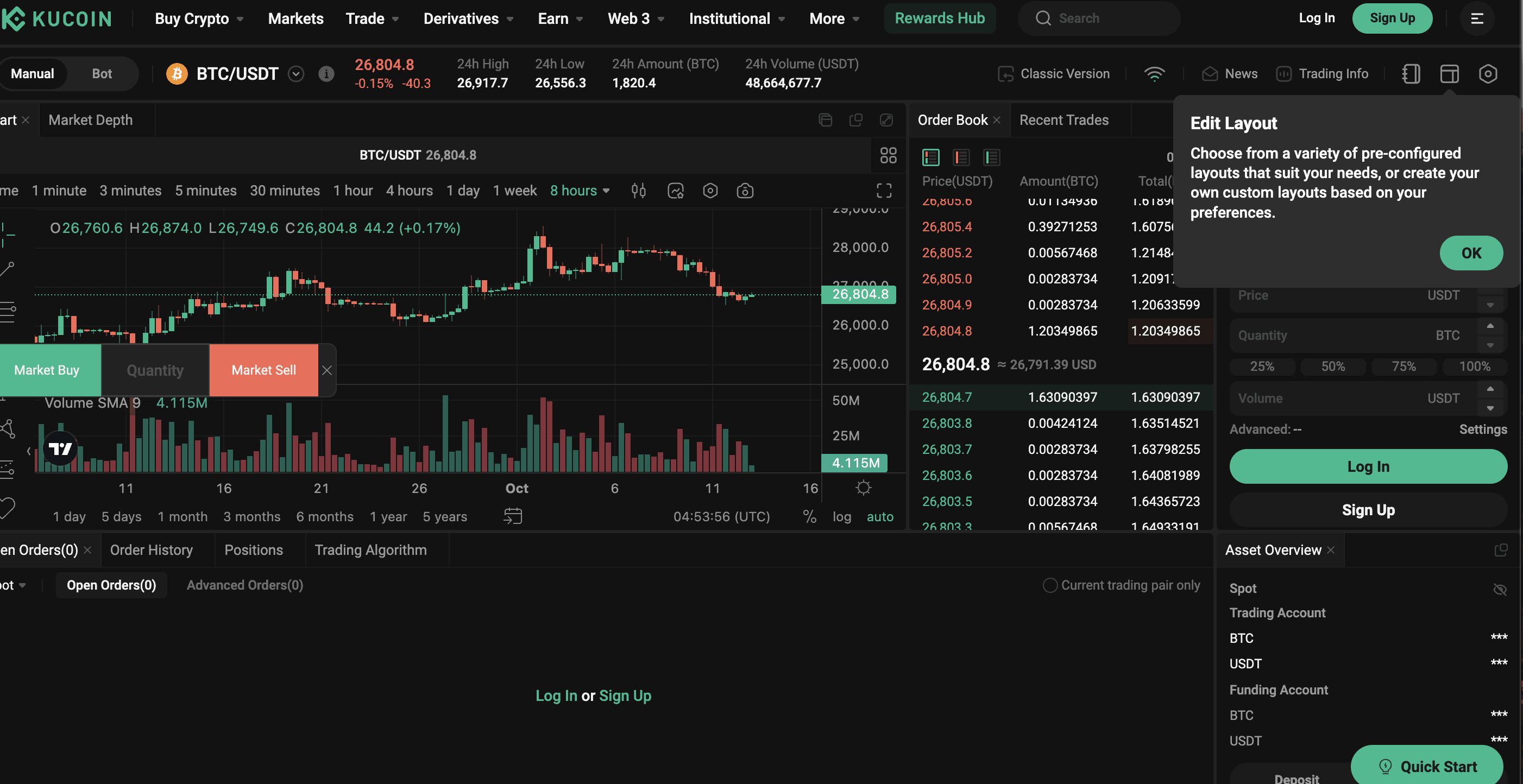This screenshot has width=1523, height=784.
Task: Click the network signal status icon
Action: tap(1154, 74)
